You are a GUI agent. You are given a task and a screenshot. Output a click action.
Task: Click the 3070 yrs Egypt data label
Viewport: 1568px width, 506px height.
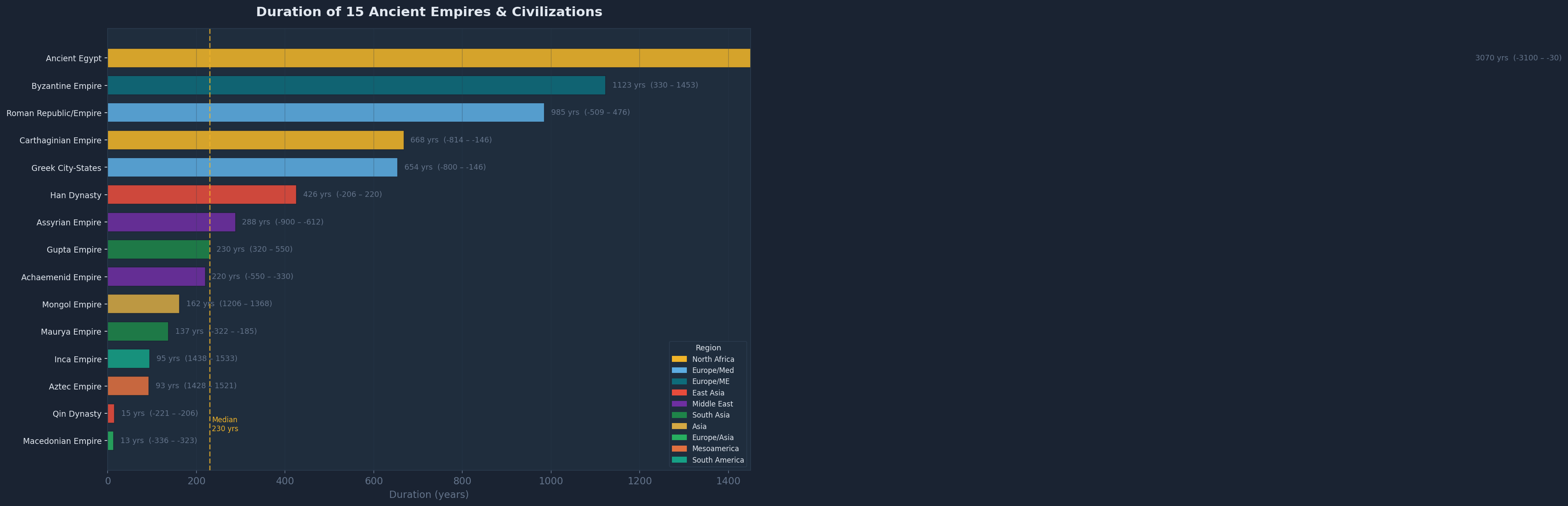(1518, 58)
